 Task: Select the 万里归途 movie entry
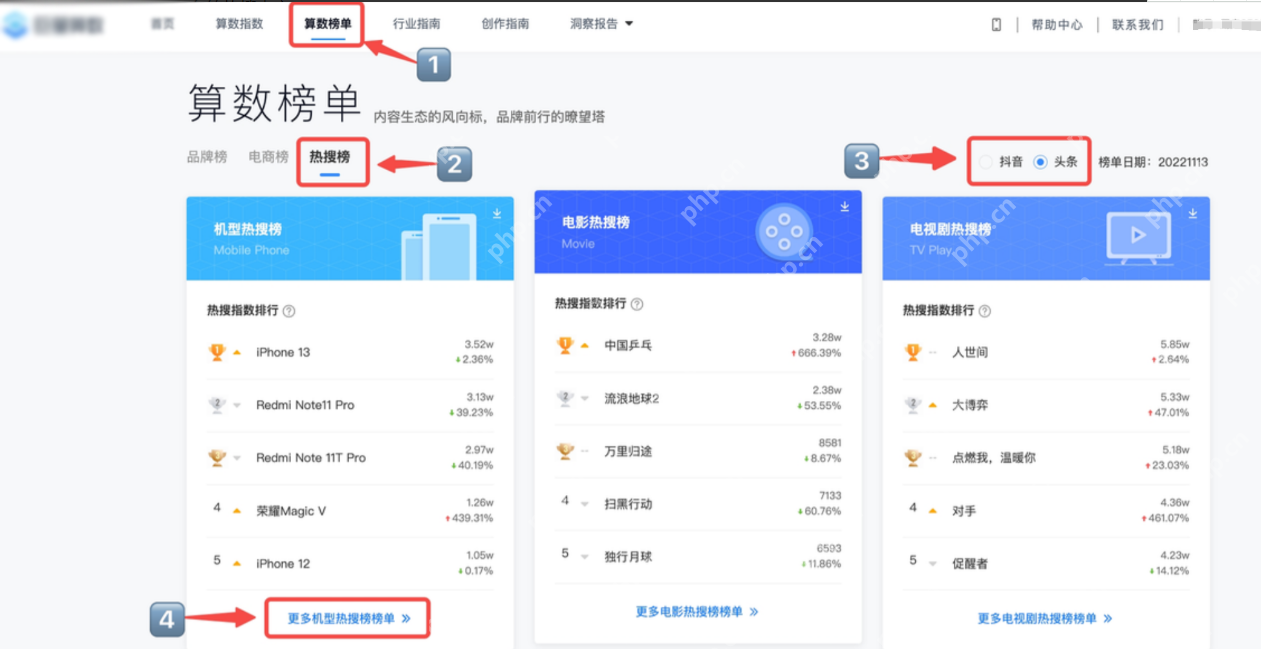(x=698, y=451)
